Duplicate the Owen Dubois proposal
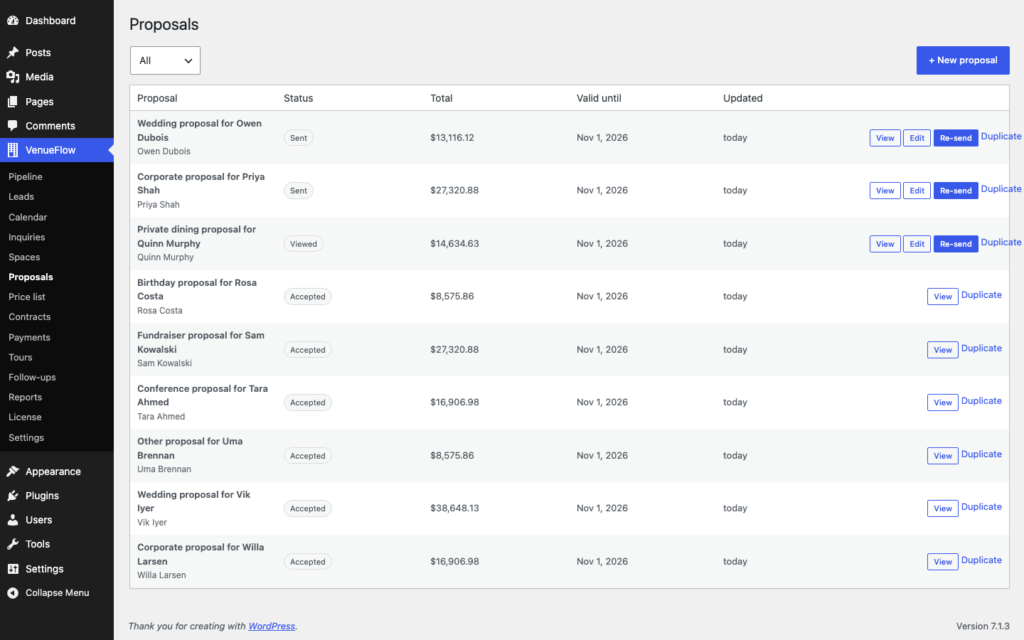This screenshot has width=1024, height=640. [1001, 136]
